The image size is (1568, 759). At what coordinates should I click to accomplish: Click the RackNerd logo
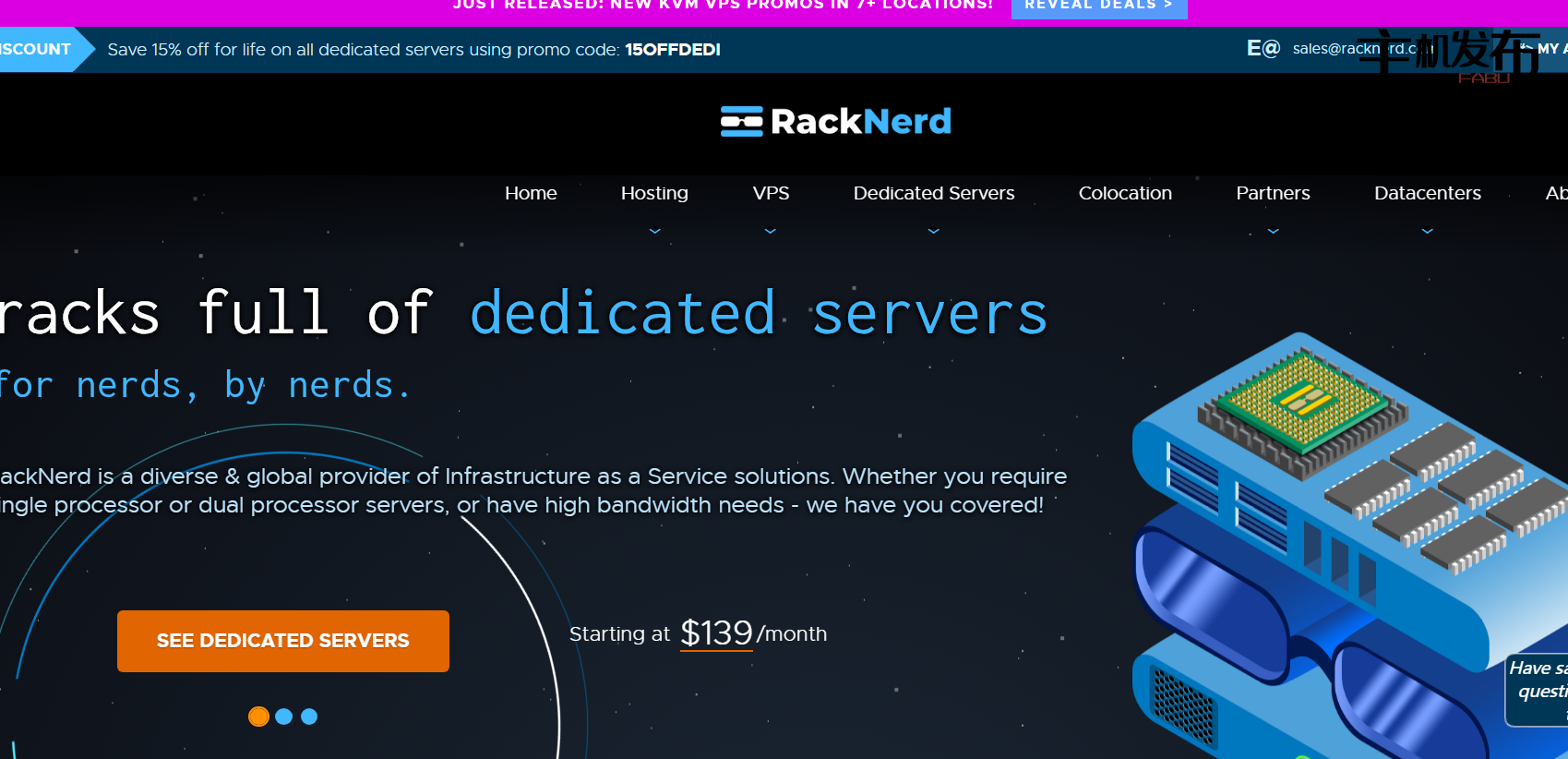tap(835, 121)
